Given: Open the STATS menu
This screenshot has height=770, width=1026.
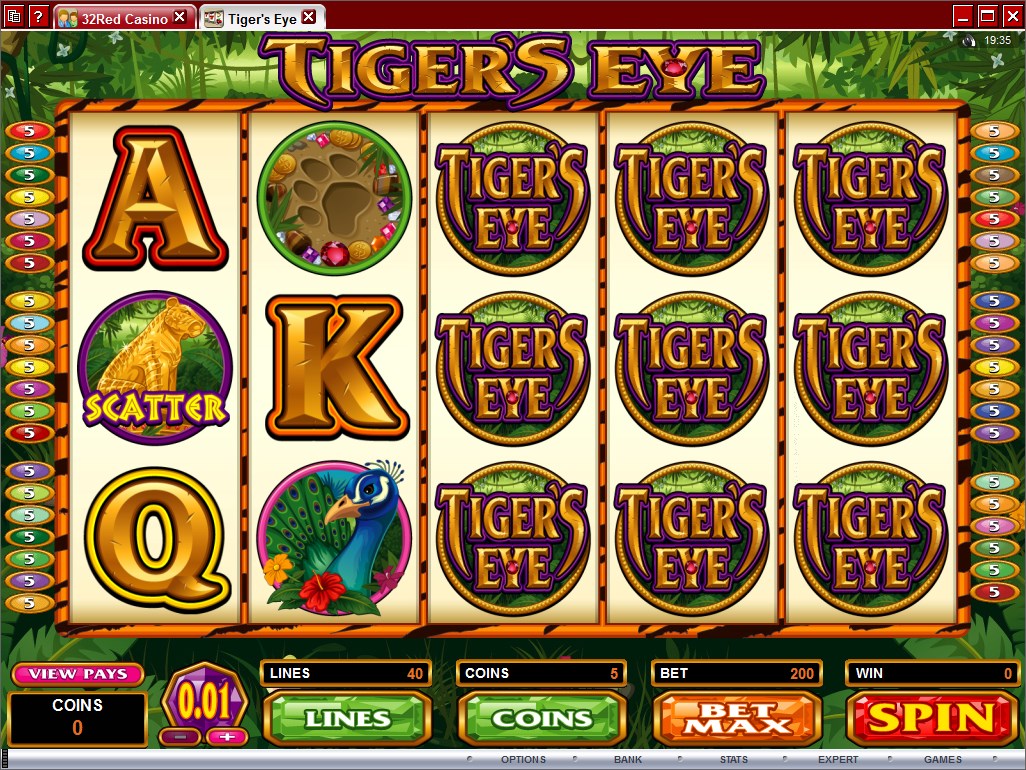Looking at the screenshot, I should click(x=734, y=760).
